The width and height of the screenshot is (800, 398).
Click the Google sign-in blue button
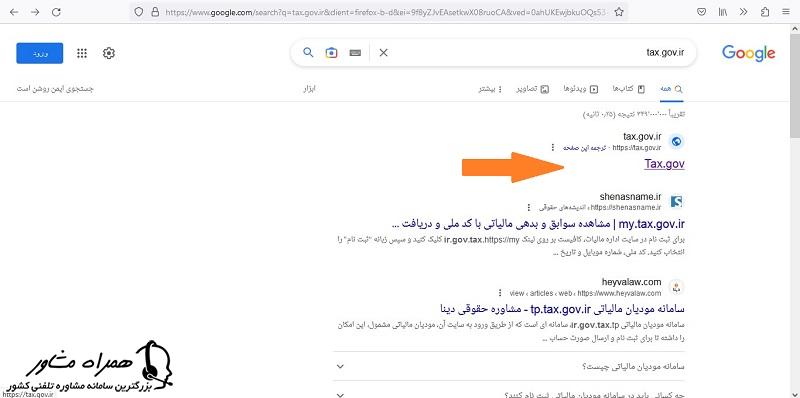coord(40,53)
